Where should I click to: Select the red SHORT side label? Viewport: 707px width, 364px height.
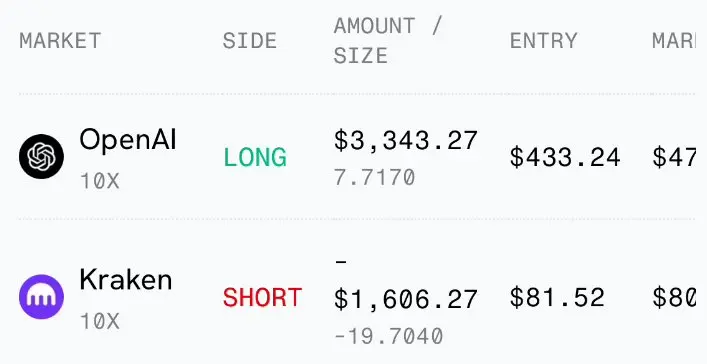click(x=262, y=298)
